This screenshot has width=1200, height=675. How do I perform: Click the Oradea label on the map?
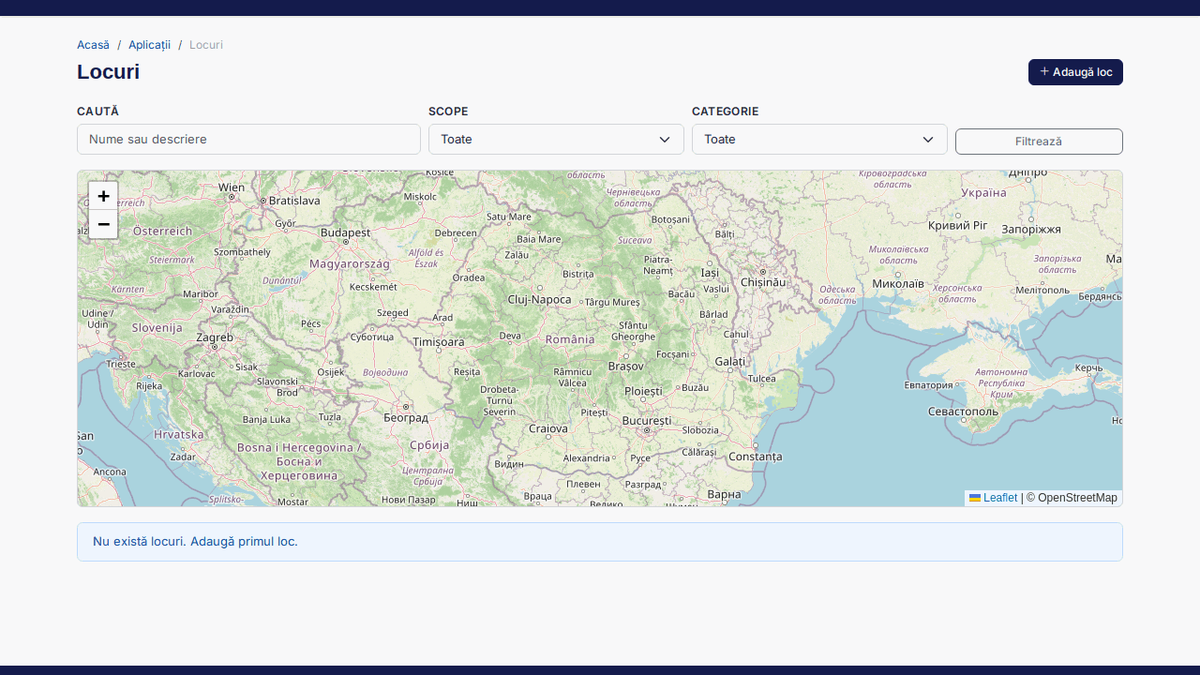[469, 278]
